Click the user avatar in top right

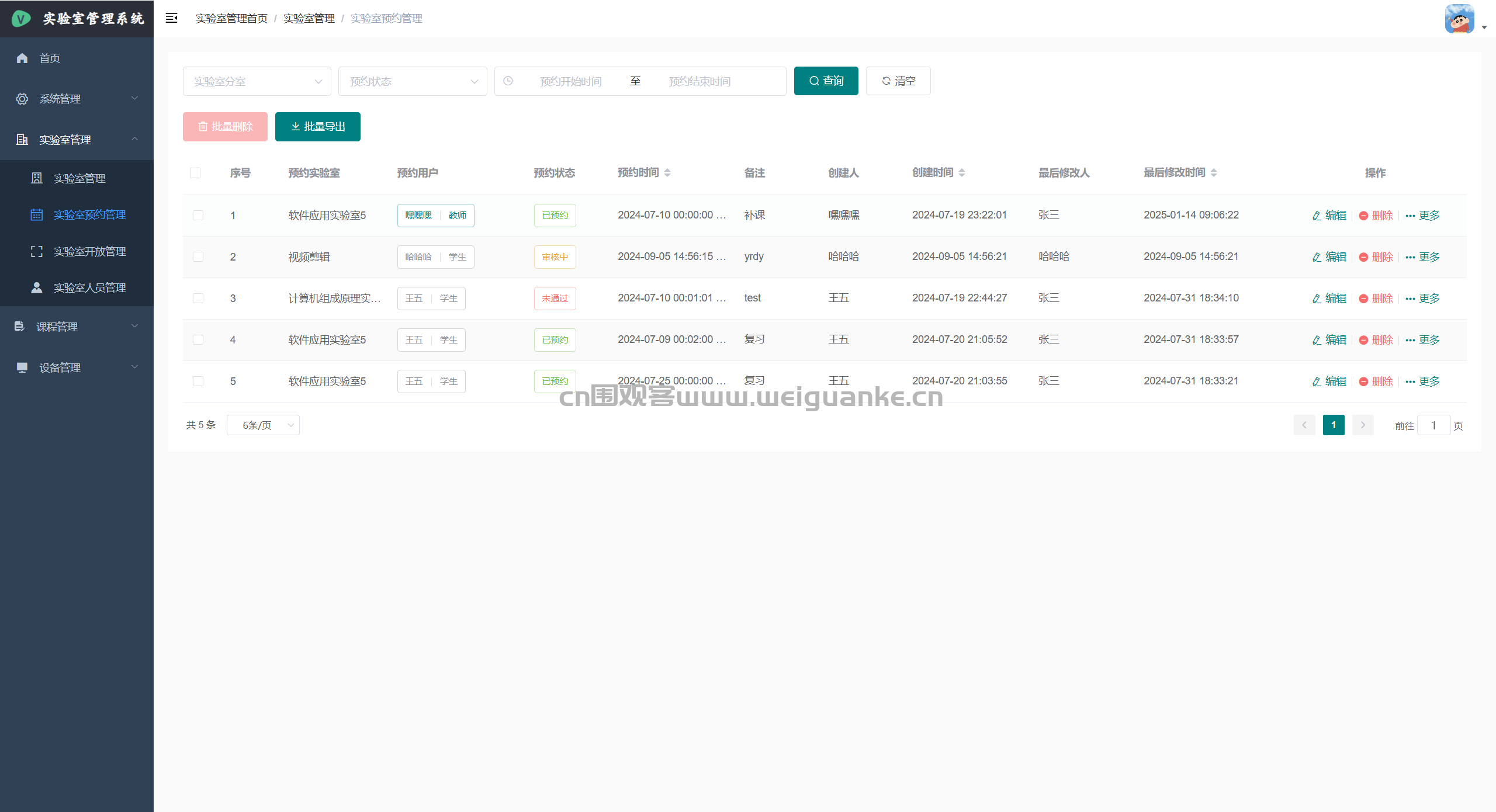pos(1459,19)
